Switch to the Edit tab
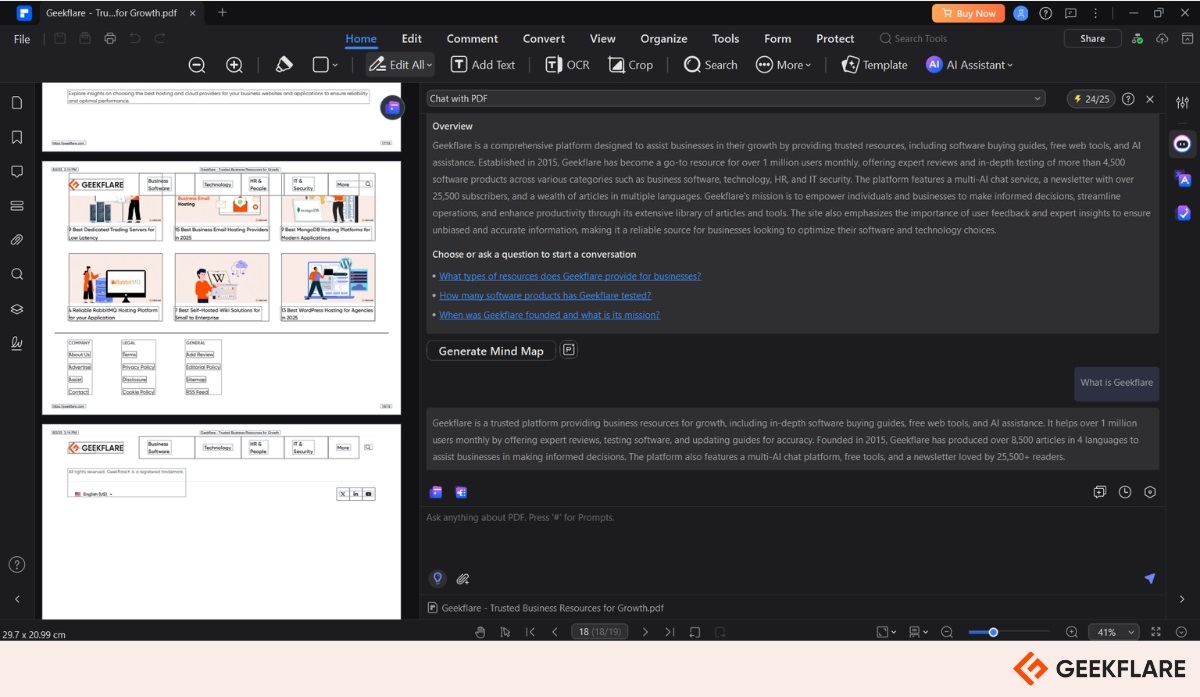 tap(412, 39)
